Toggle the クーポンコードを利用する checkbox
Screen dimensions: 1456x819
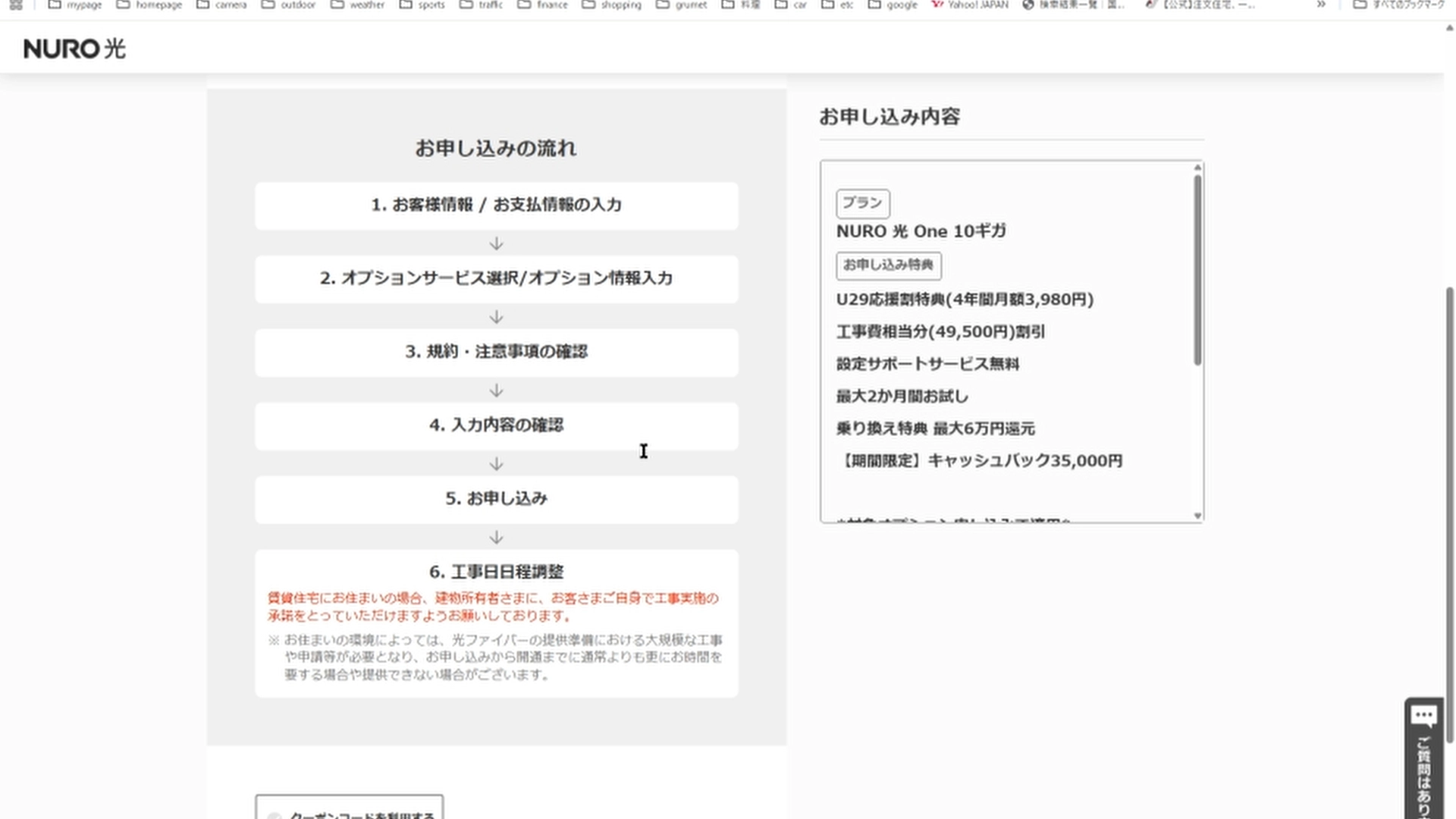275,815
